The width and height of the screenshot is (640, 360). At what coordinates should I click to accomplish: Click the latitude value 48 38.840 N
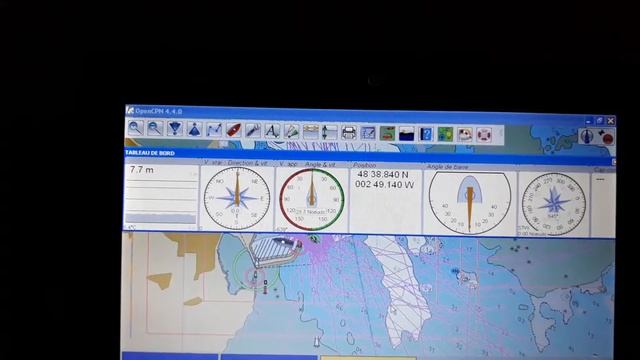pyautogui.click(x=382, y=175)
